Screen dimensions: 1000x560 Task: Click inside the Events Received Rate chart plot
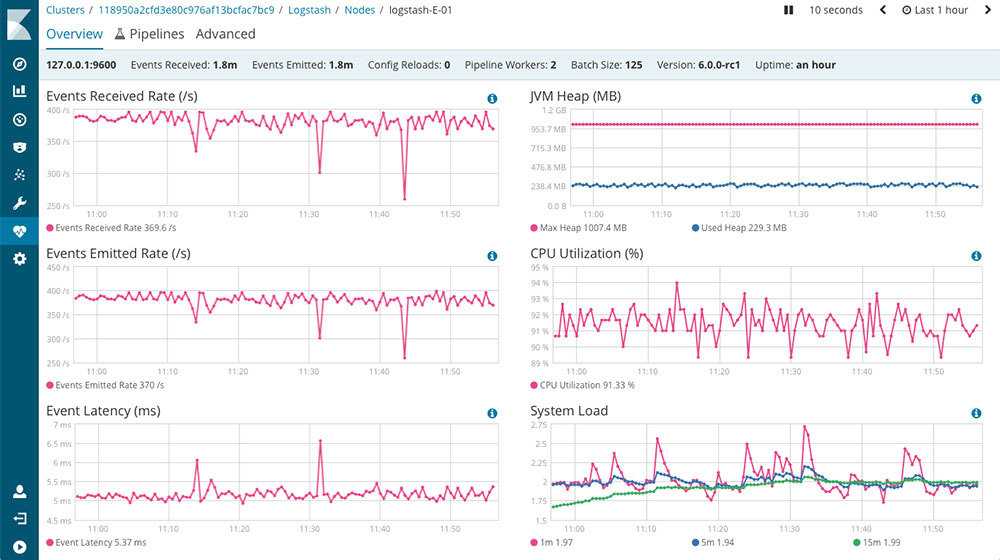click(286, 158)
